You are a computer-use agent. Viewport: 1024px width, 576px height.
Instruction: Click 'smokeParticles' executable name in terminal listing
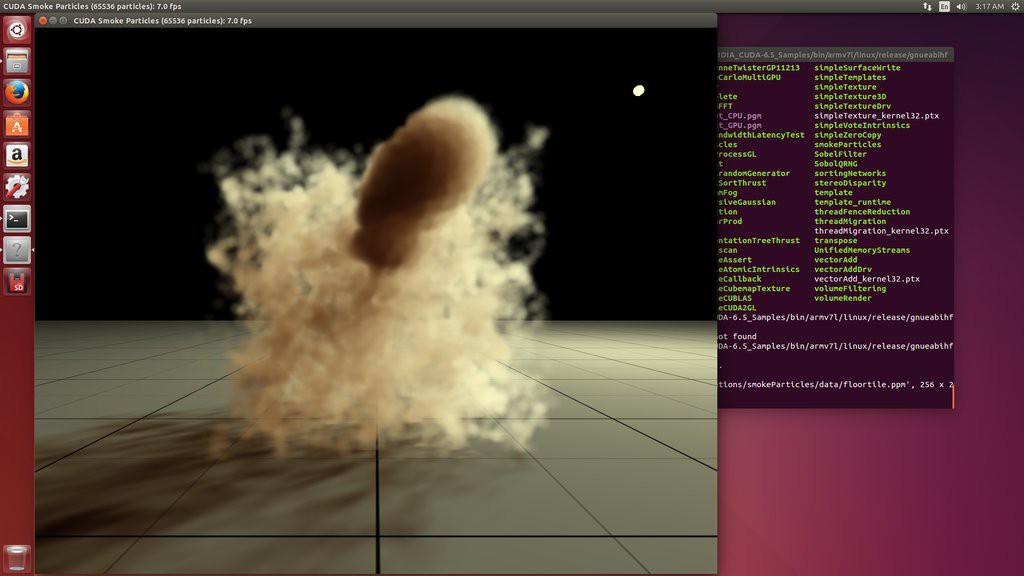coord(848,145)
